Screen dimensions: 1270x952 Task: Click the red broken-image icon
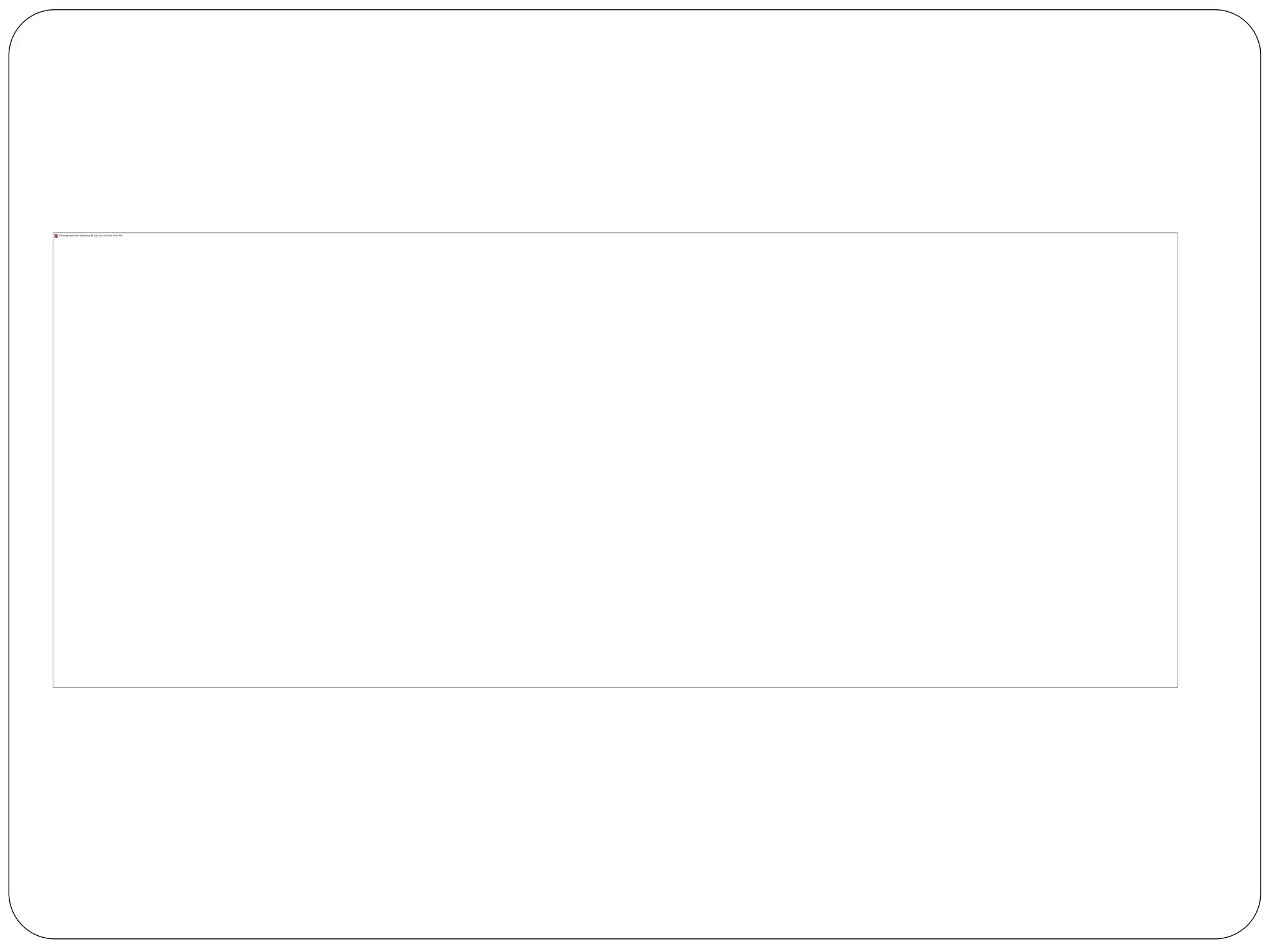[x=56, y=236]
